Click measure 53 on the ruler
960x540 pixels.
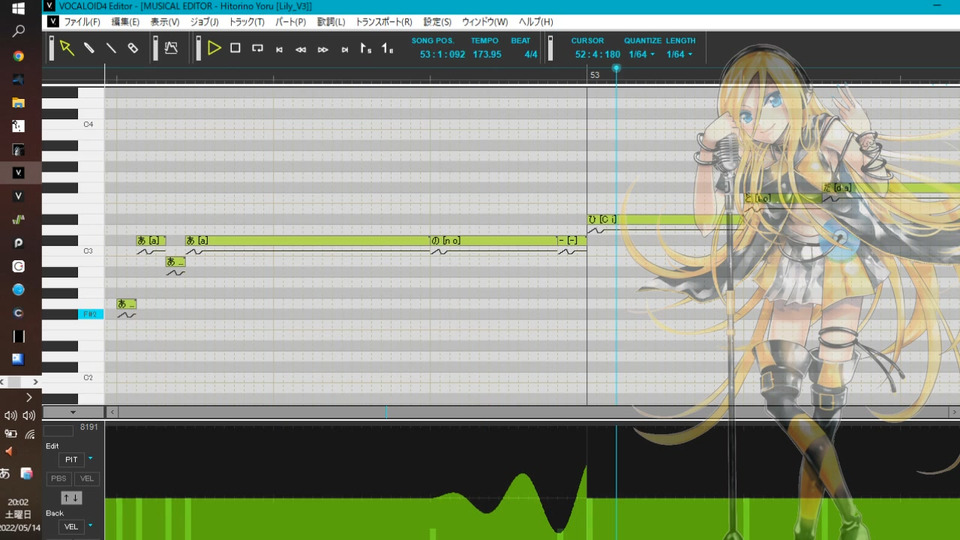[594, 75]
